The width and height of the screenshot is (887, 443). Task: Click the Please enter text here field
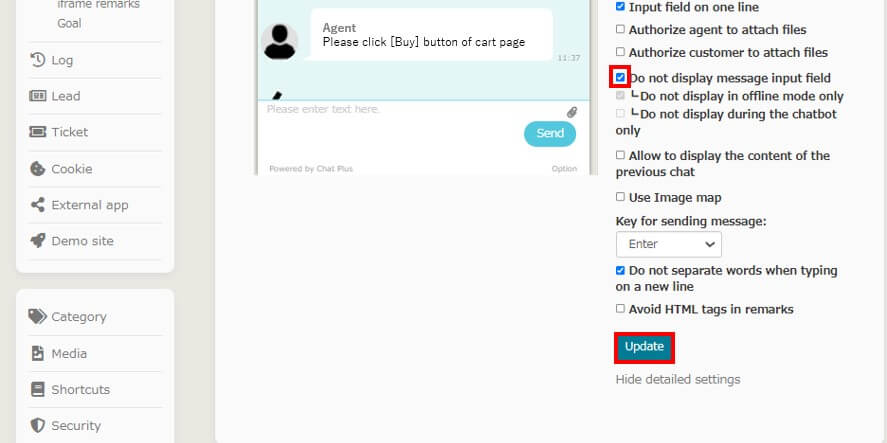click(413, 109)
